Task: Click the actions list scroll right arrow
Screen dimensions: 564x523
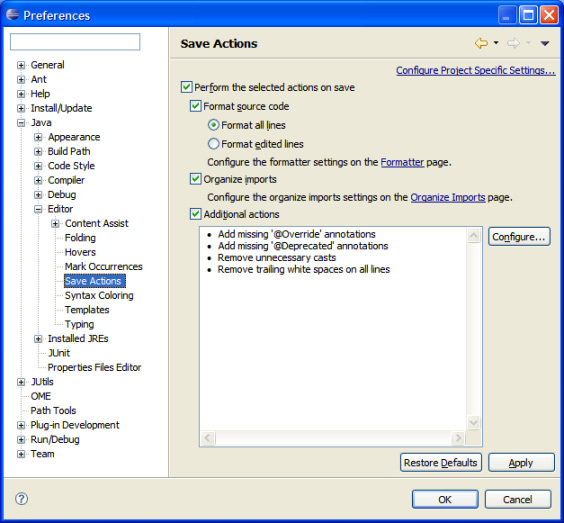Action: 458,438
